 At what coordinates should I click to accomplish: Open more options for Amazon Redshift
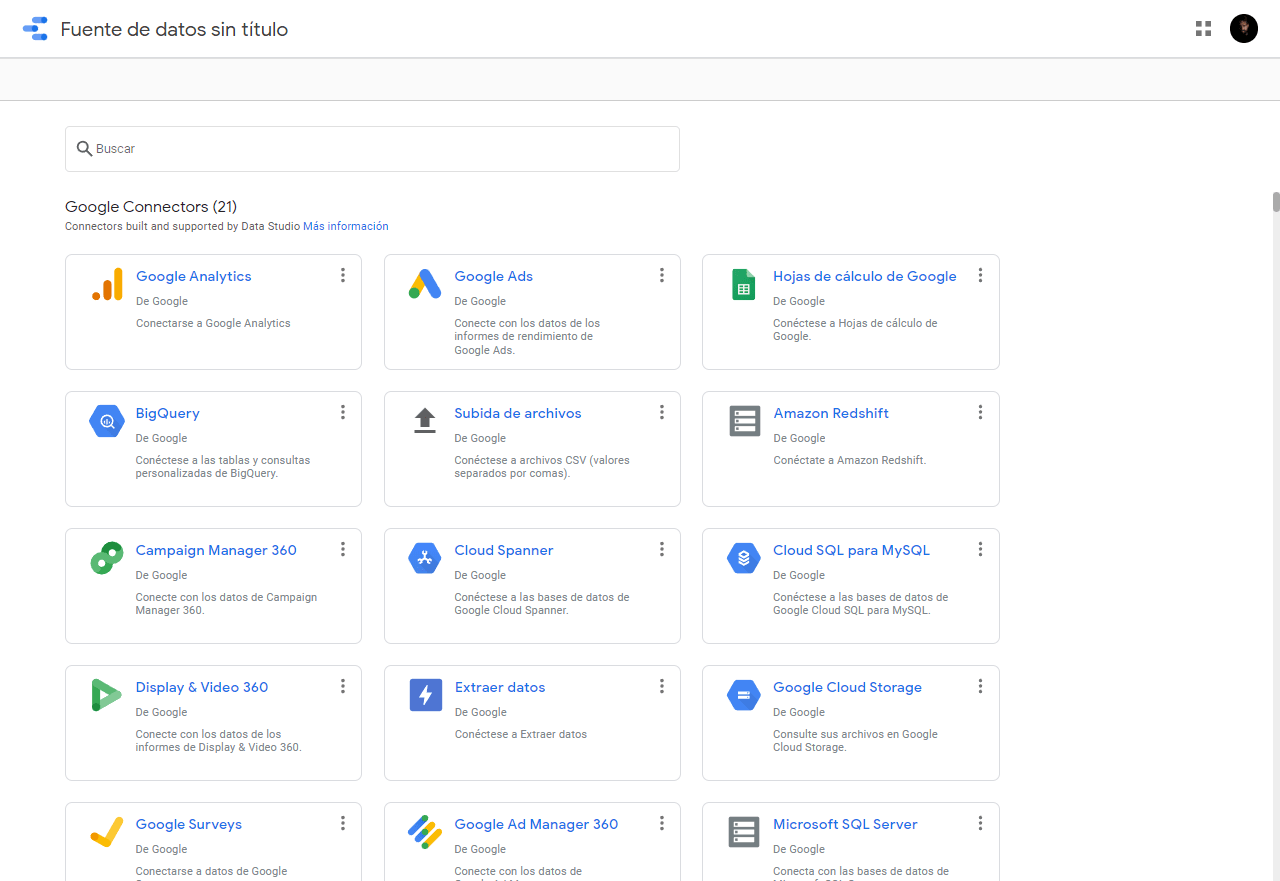981,412
